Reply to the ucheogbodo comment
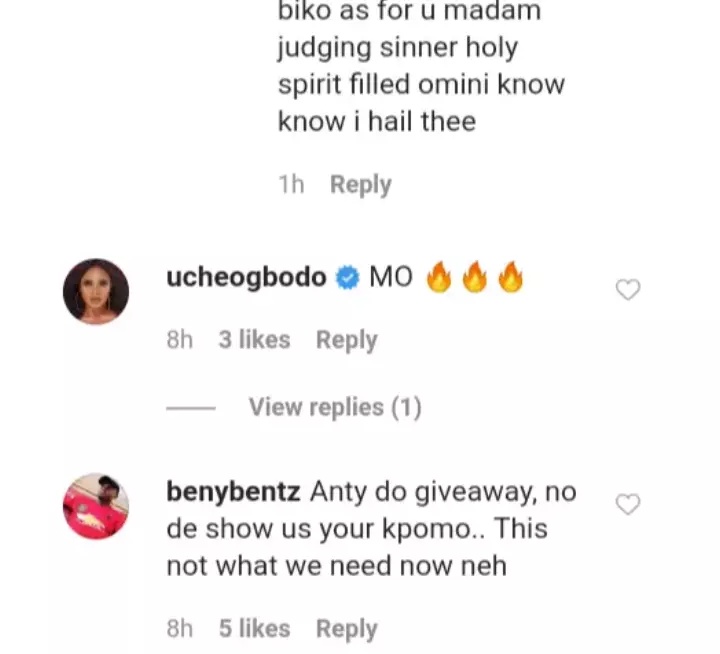This screenshot has width=720, height=654. [346, 340]
